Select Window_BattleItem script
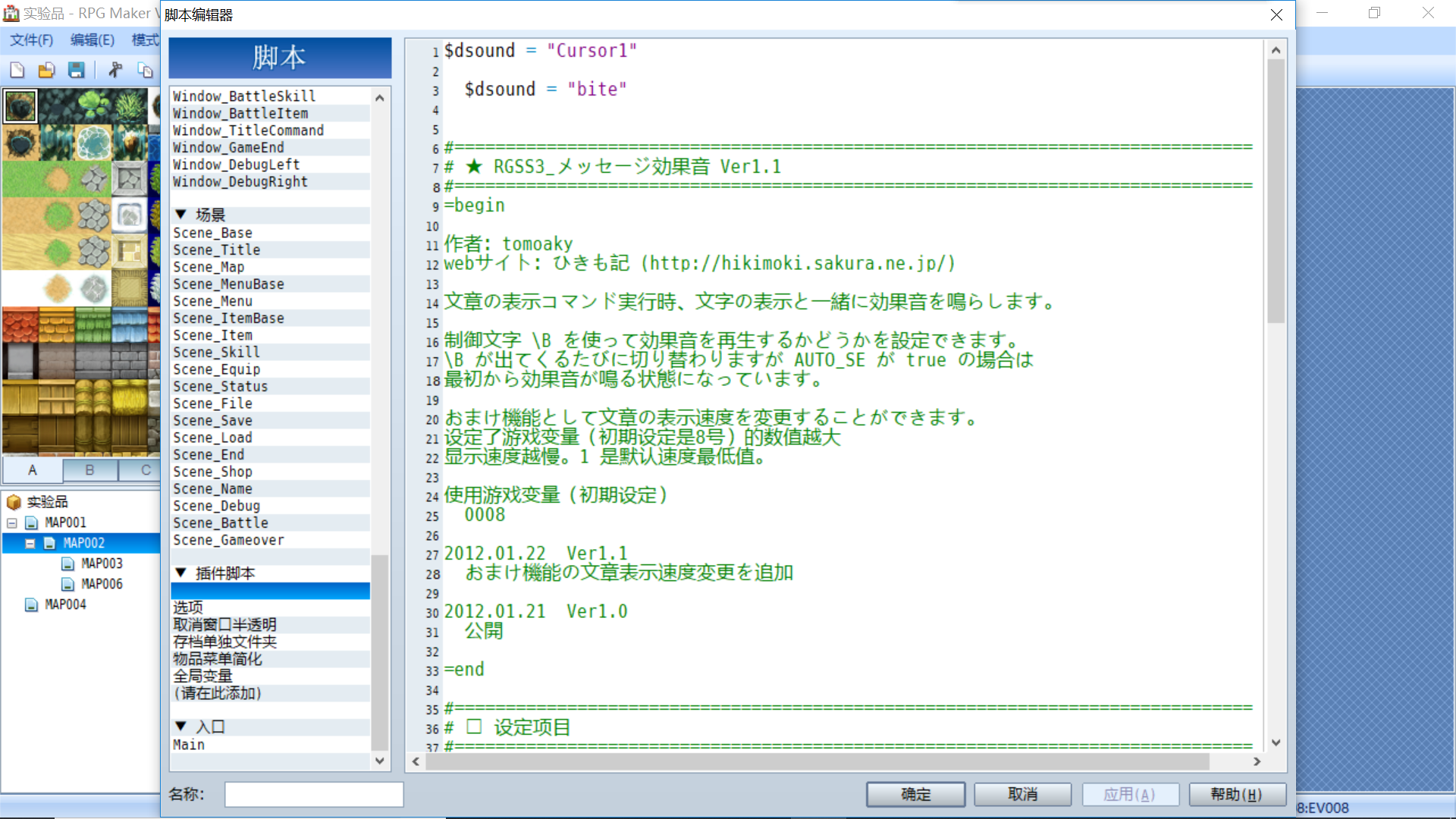 pyautogui.click(x=271, y=114)
